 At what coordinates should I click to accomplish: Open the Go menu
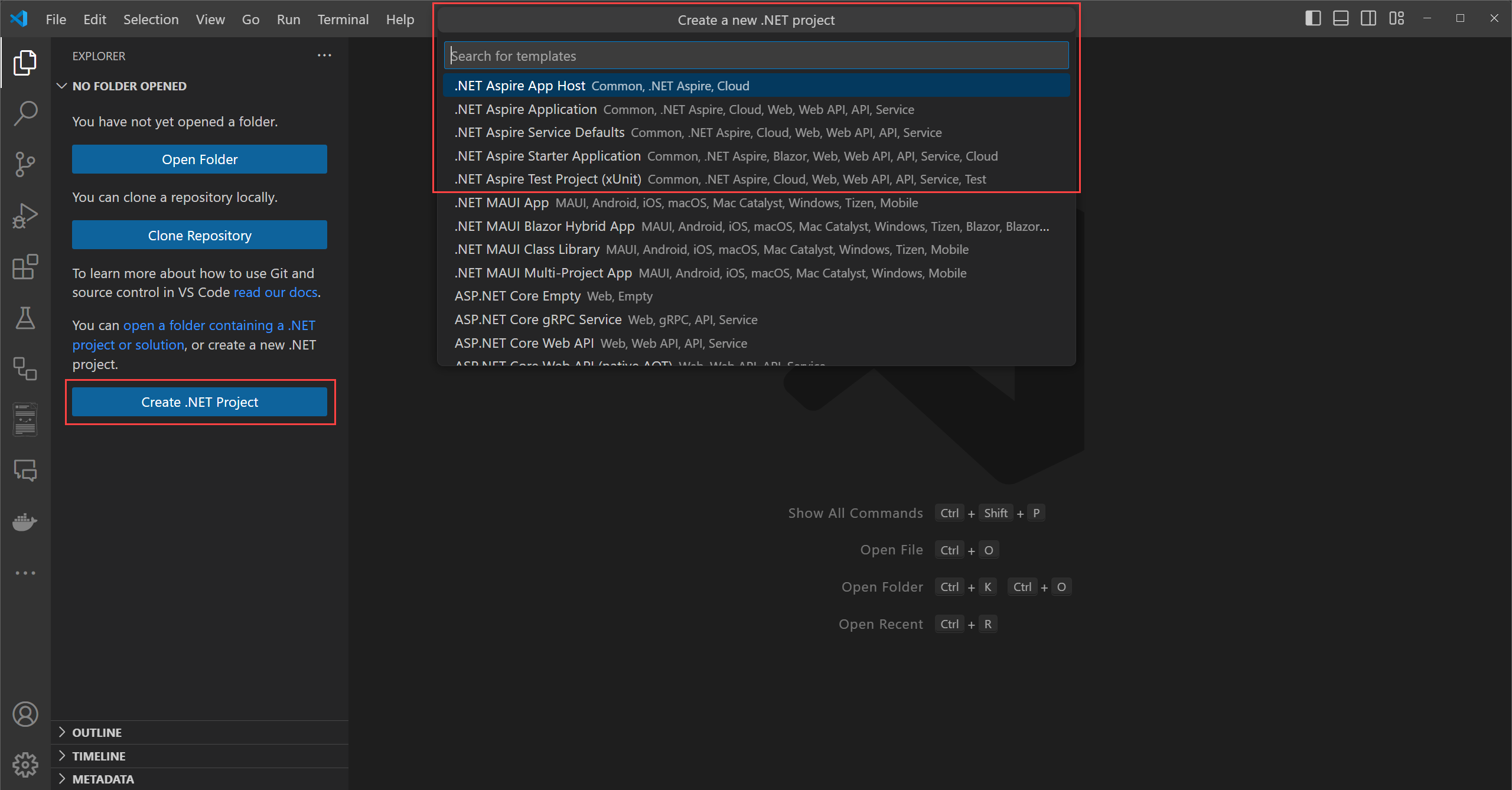point(250,19)
